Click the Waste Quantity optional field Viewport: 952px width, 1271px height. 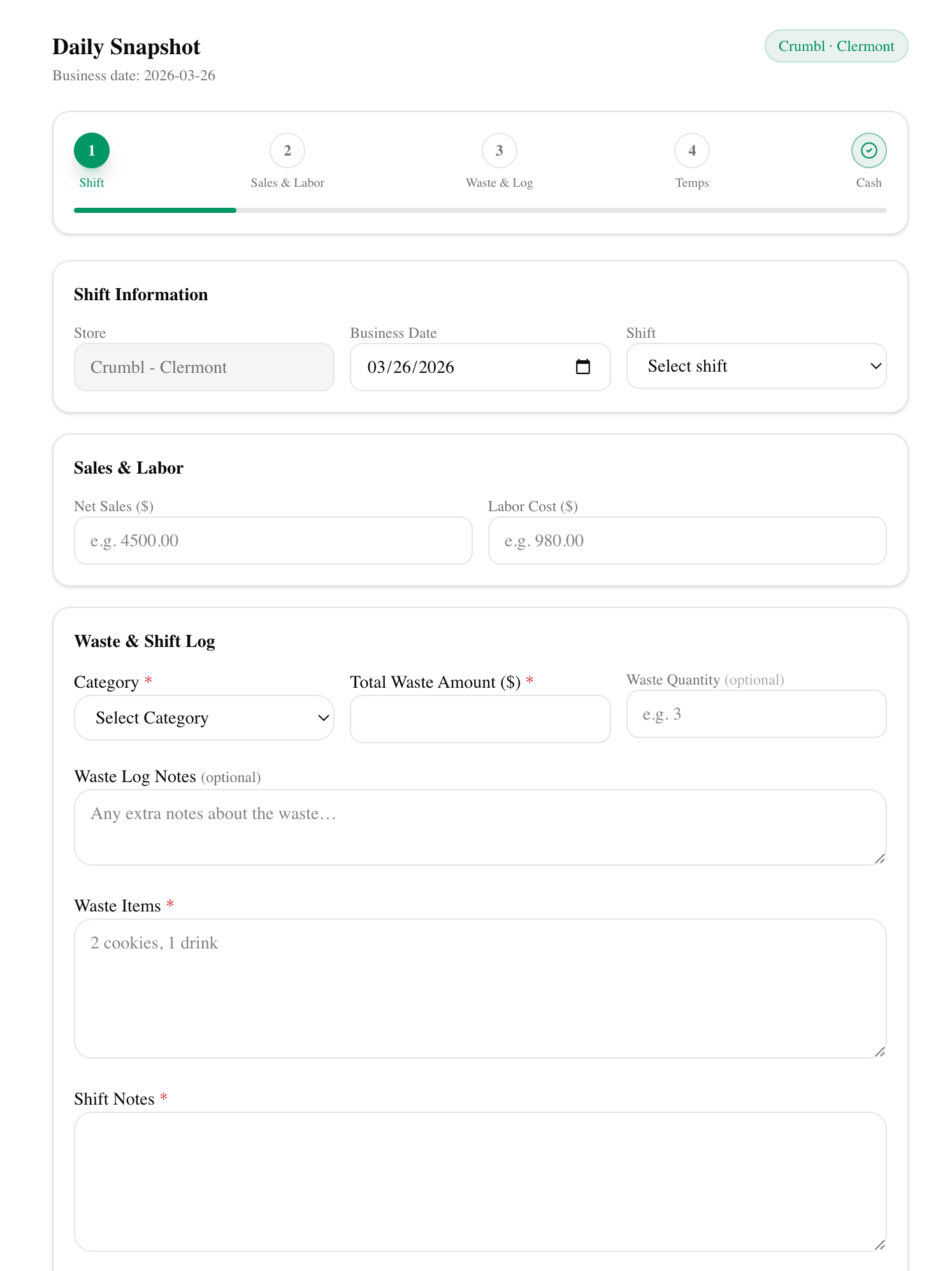(x=756, y=714)
